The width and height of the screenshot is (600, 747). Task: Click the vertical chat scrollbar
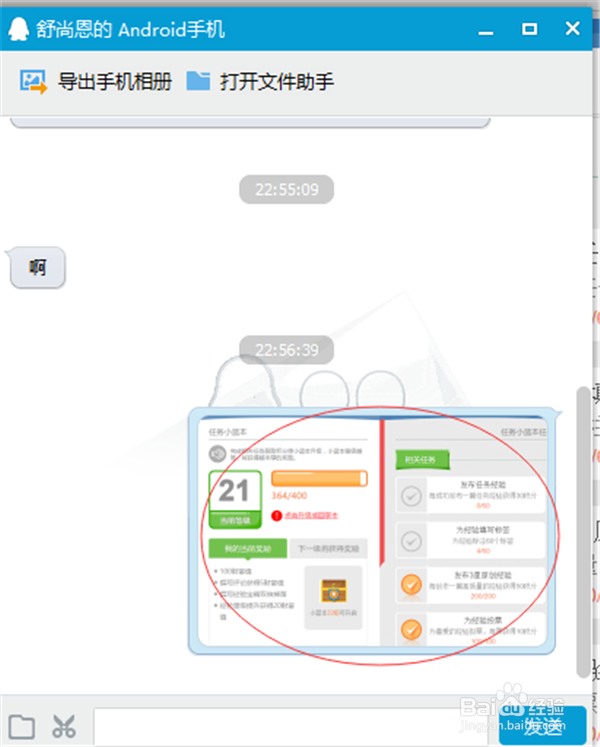[583, 532]
